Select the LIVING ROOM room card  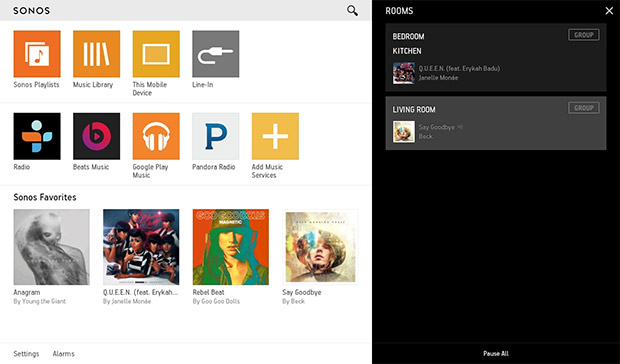tap(496, 123)
